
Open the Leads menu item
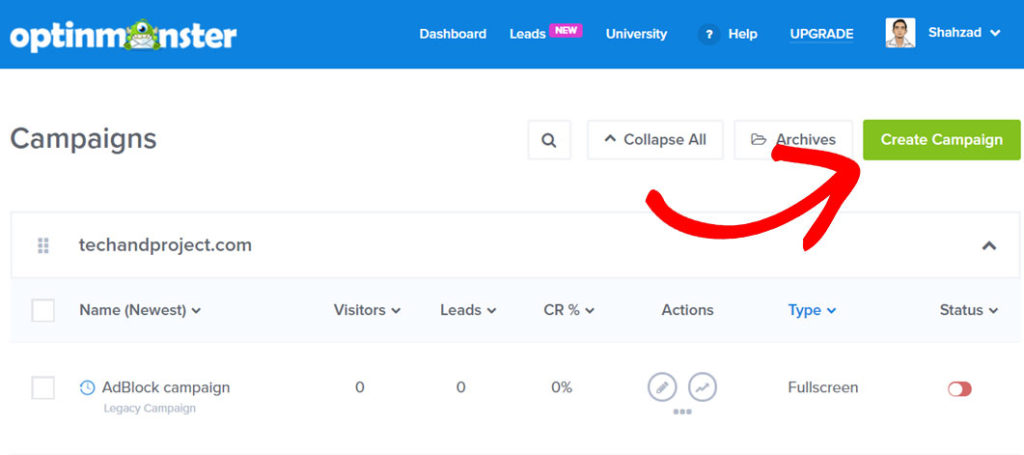528,34
